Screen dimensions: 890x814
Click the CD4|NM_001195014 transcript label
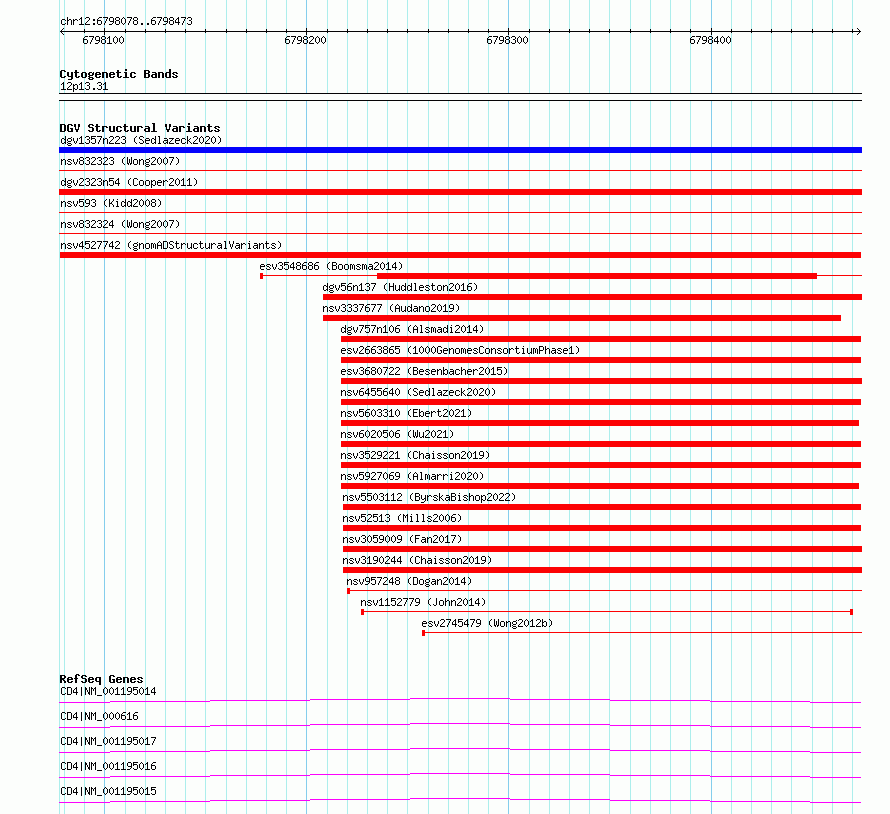108,691
